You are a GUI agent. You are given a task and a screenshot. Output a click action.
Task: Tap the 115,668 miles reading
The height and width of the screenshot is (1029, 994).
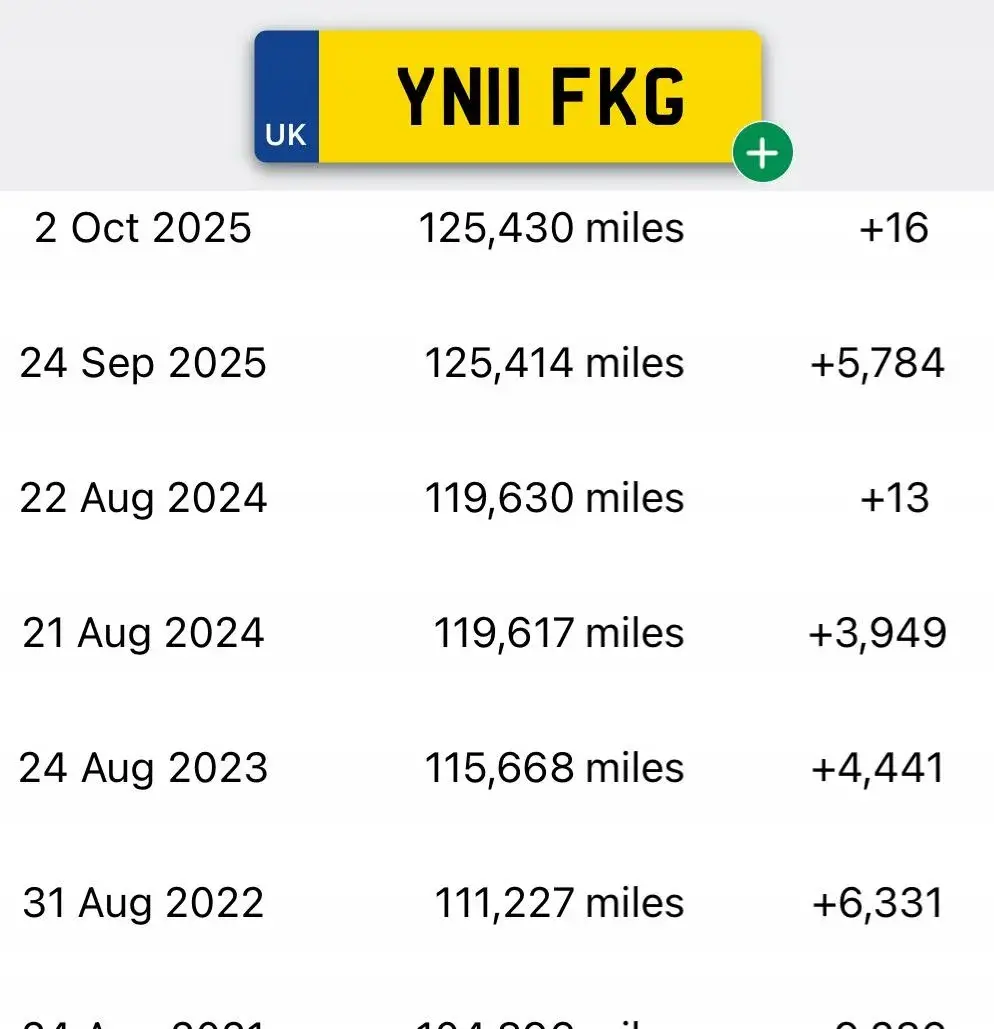tap(554, 768)
